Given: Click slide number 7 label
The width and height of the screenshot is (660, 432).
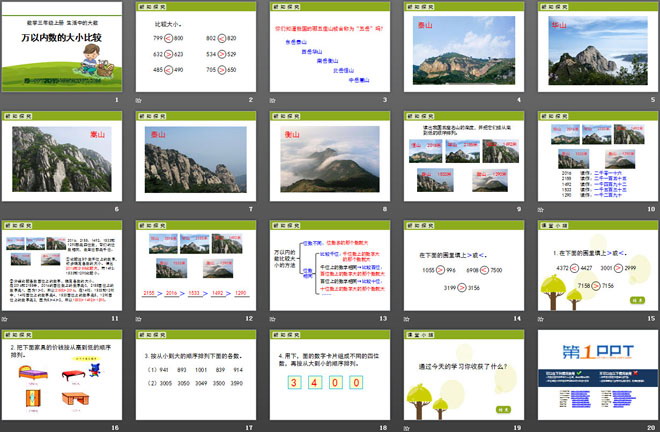Looking at the screenshot, I should (x=250, y=209).
